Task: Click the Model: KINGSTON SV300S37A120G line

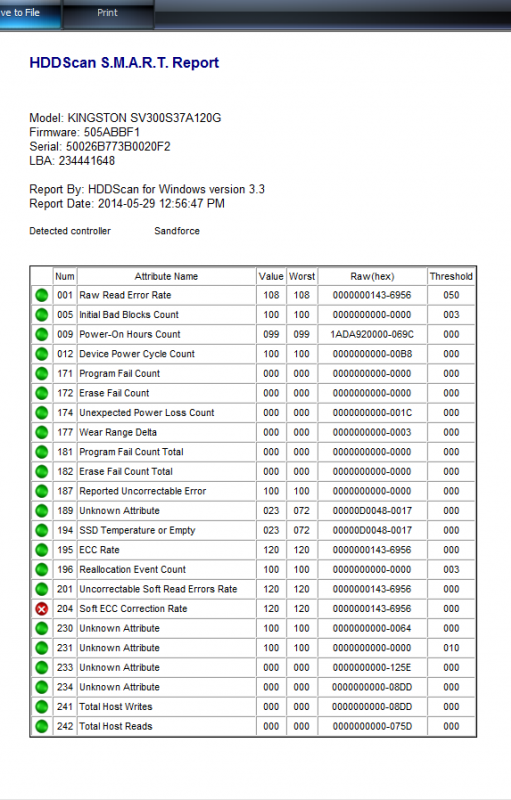Action: tap(125, 118)
